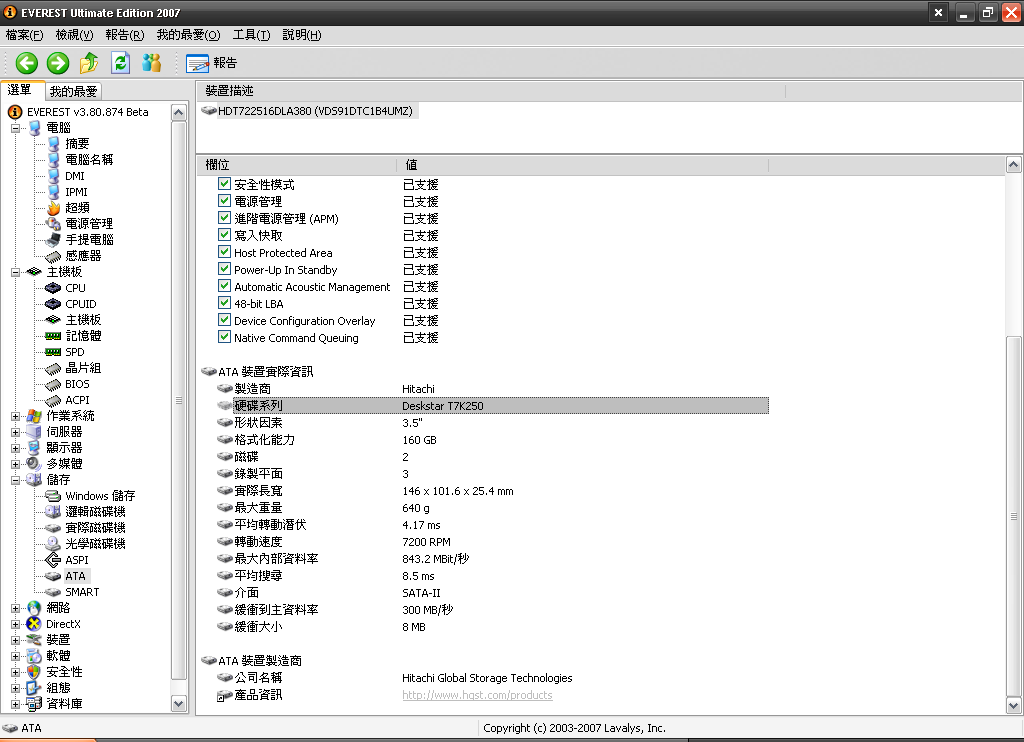Select the CPU tree icon

53,288
